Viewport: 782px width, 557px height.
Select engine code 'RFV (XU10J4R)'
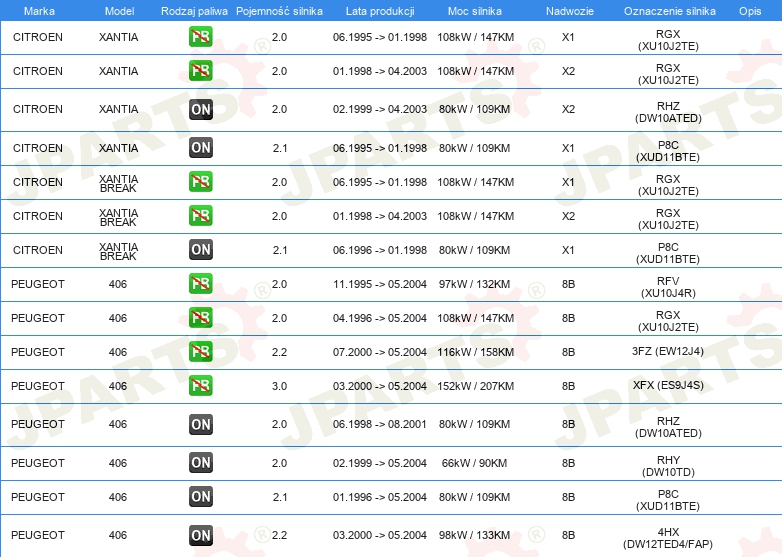pos(668,287)
